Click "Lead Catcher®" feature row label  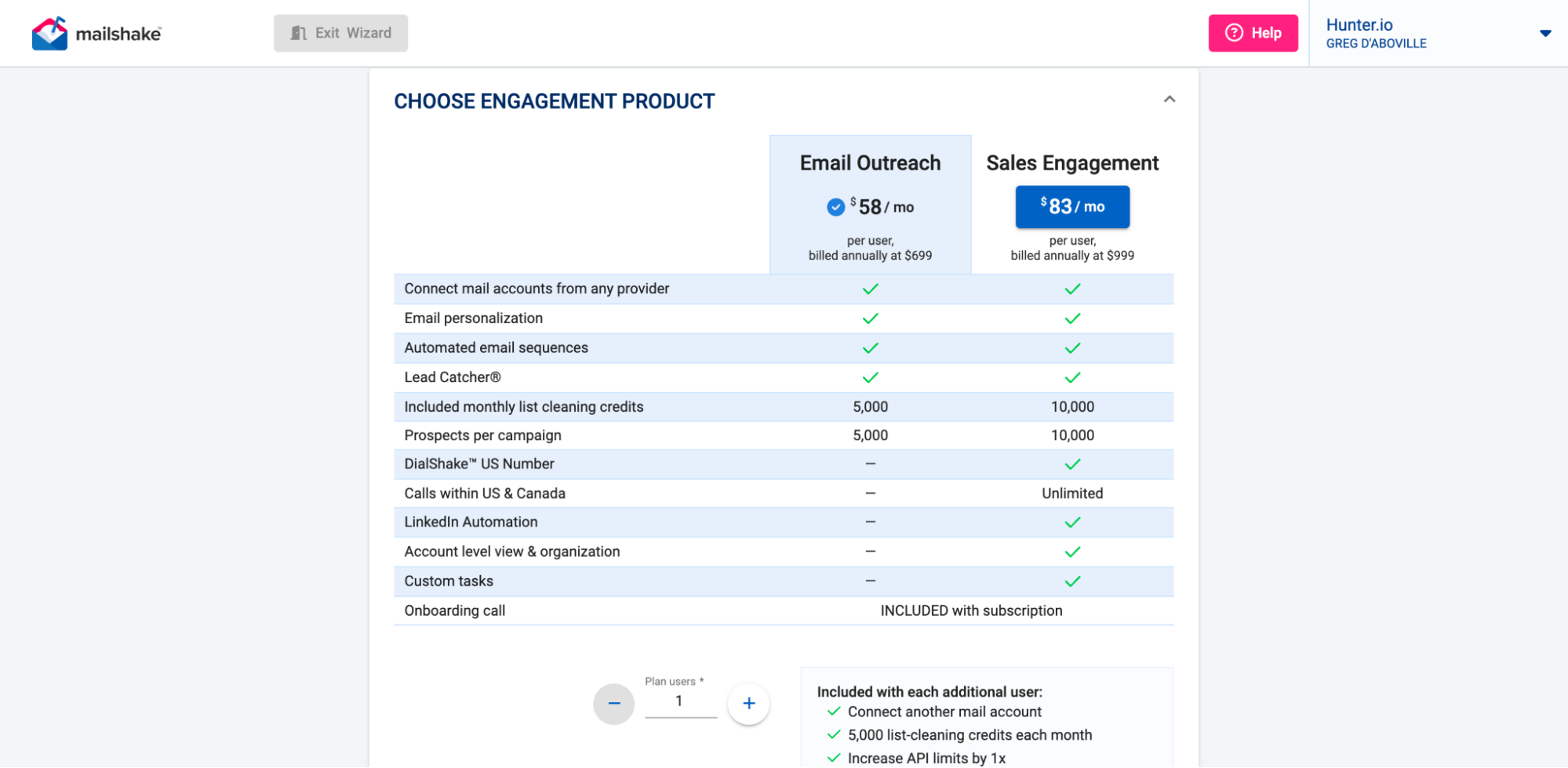coord(453,377)
